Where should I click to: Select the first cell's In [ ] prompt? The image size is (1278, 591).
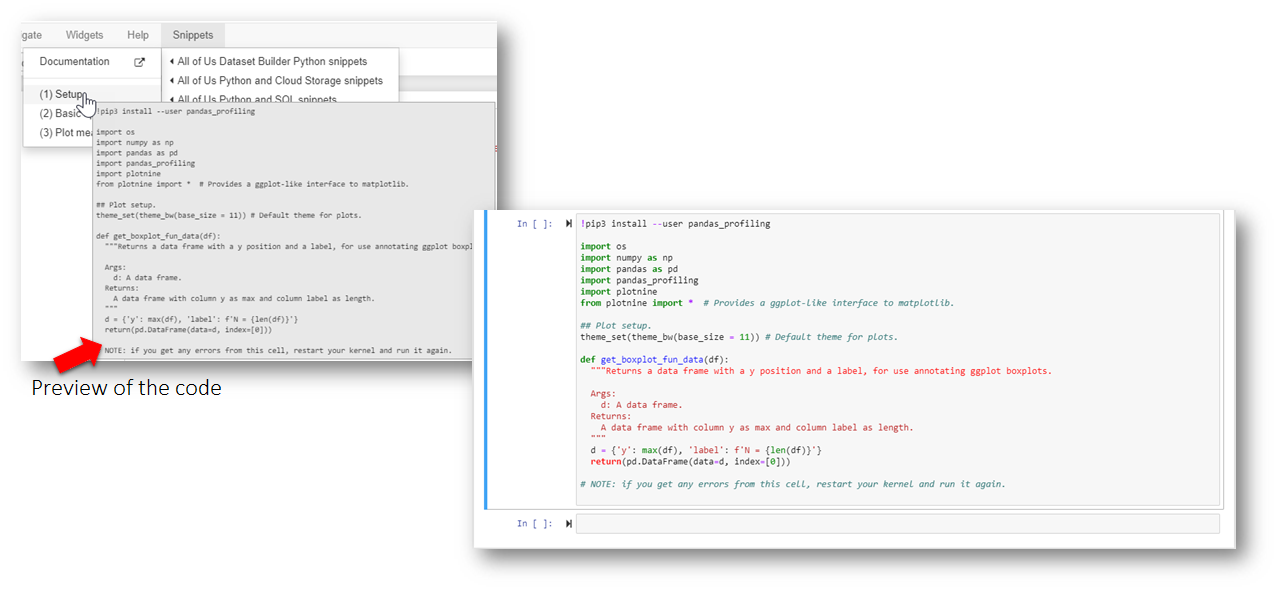[534, 224]
